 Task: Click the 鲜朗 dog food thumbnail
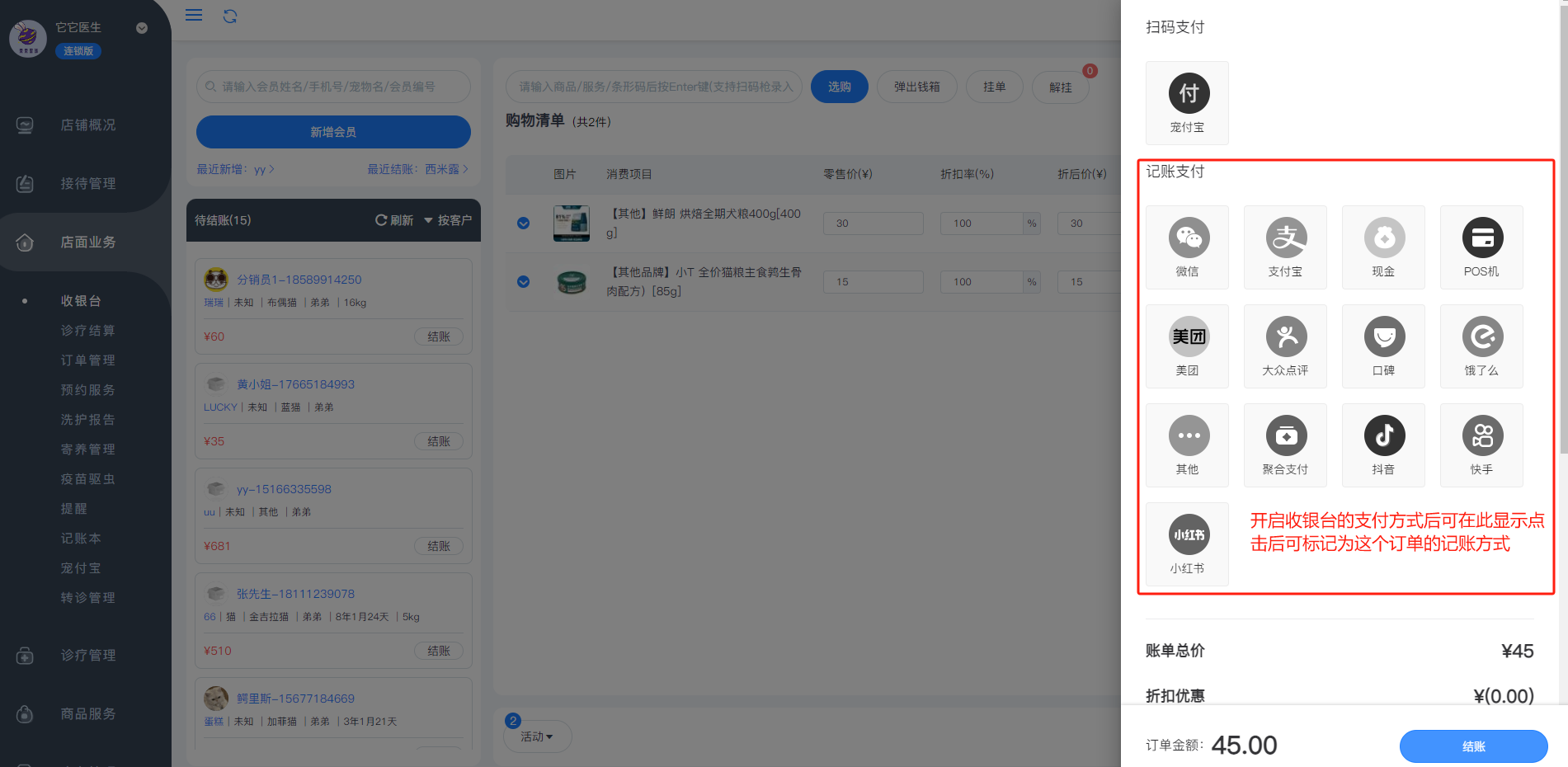coord(572,224)
